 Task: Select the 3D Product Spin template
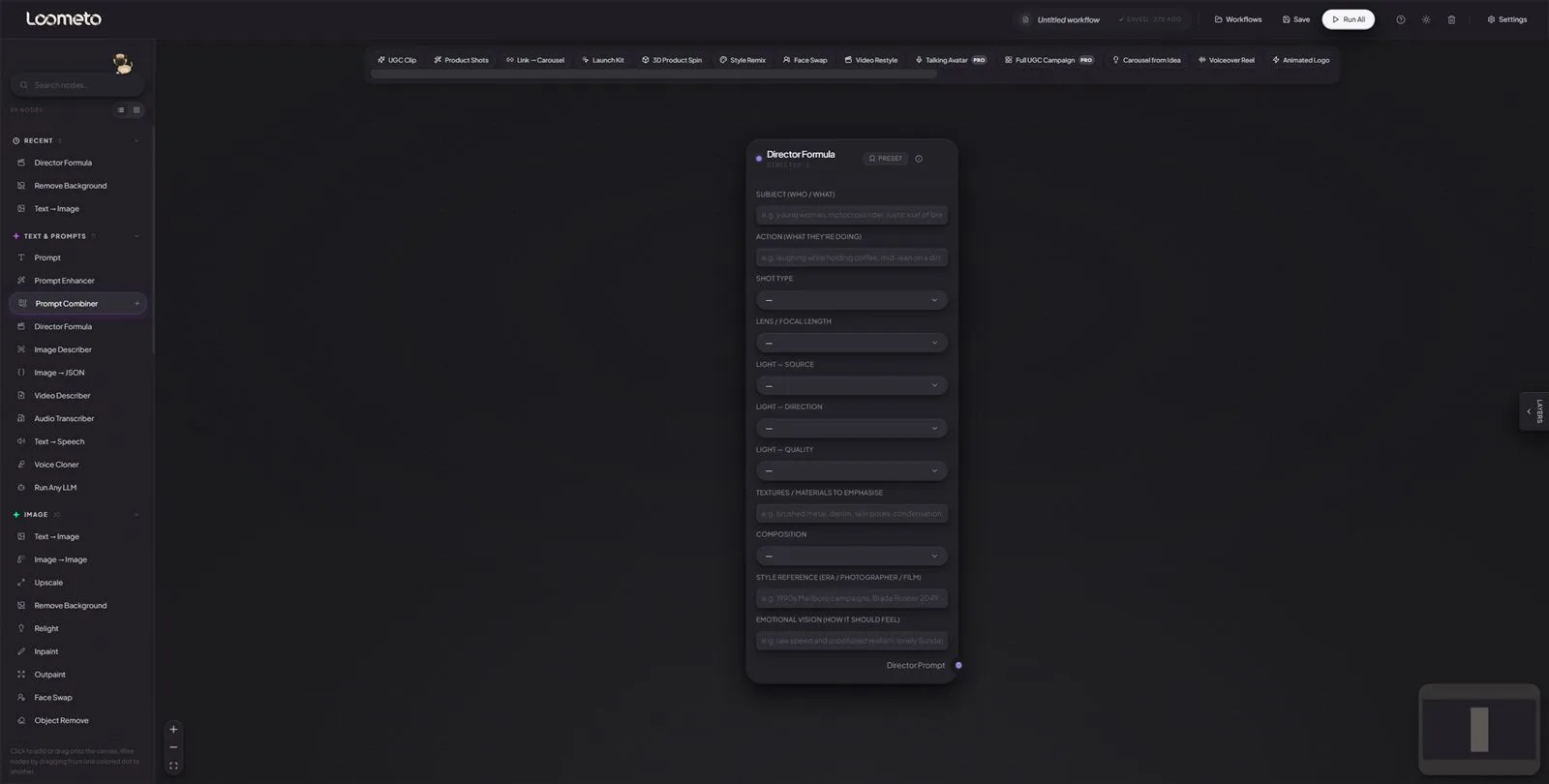coord(672,60)
